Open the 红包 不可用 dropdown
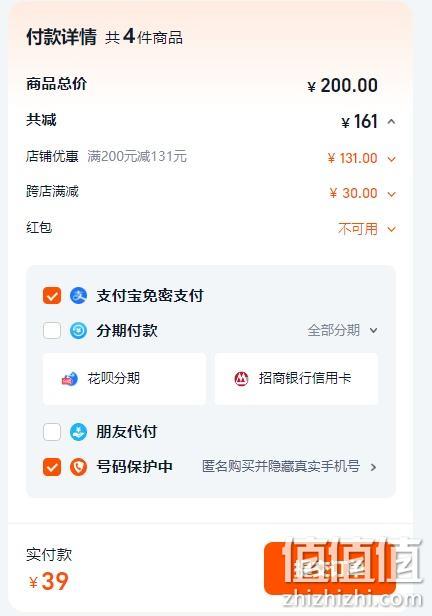Screen dimensions: 432x616 pyautogui.click(x=367, y=229)
